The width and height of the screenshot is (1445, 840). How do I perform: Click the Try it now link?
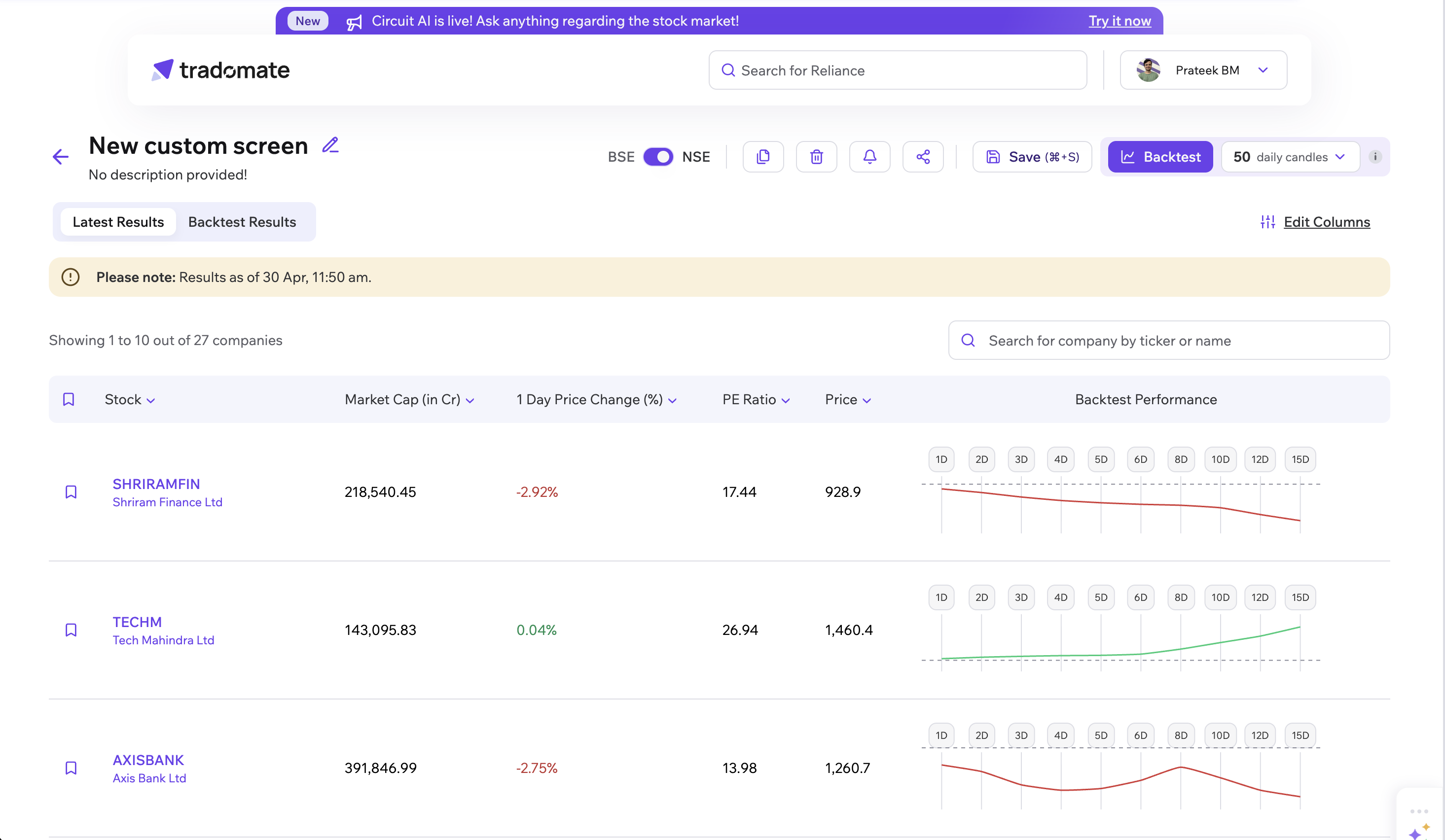click(x=1120, y=21)
